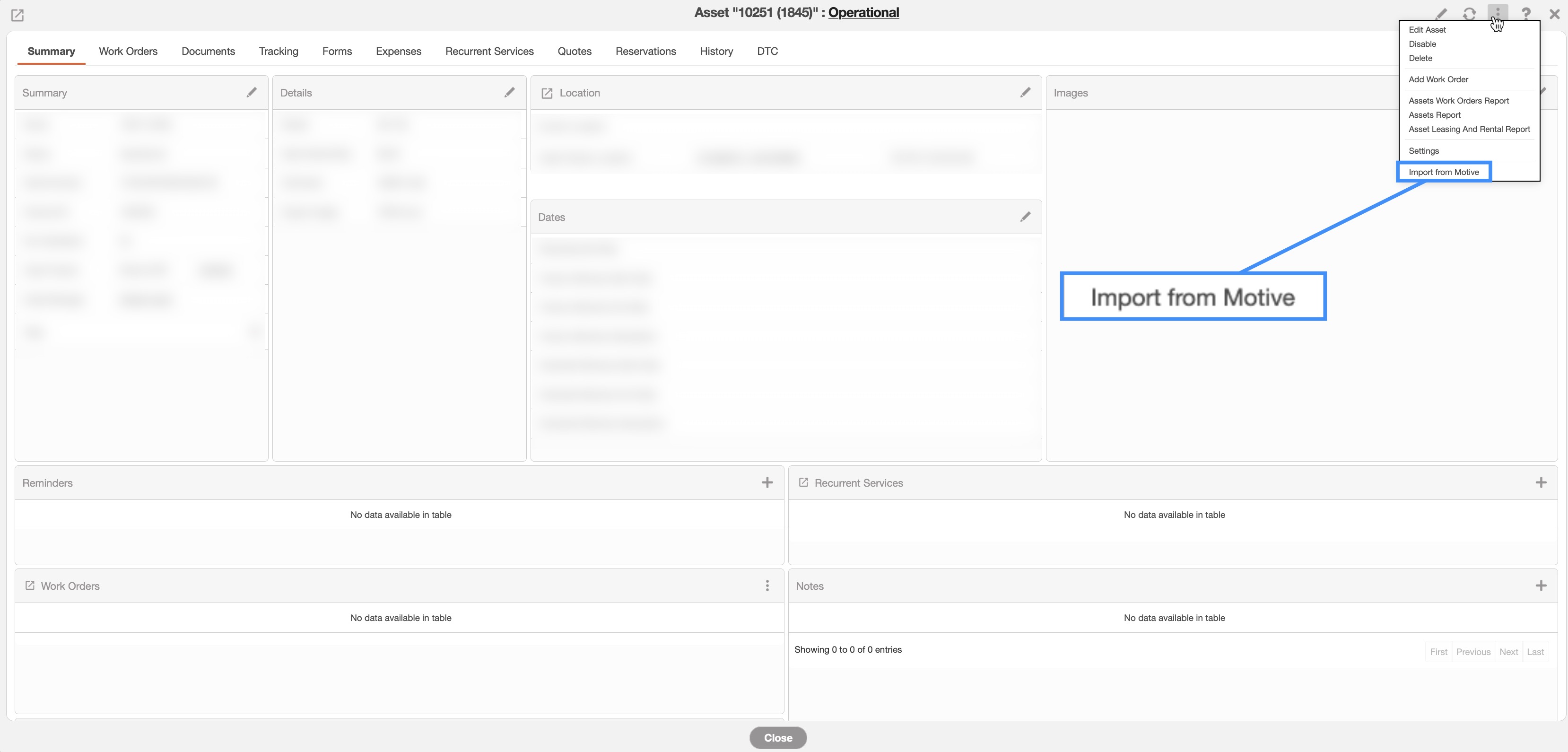Image resolution: width=1568 pixels, height=752 pixels.
Task: Select Assets Work Orders Report option
Action: [x=1458, y=100]
